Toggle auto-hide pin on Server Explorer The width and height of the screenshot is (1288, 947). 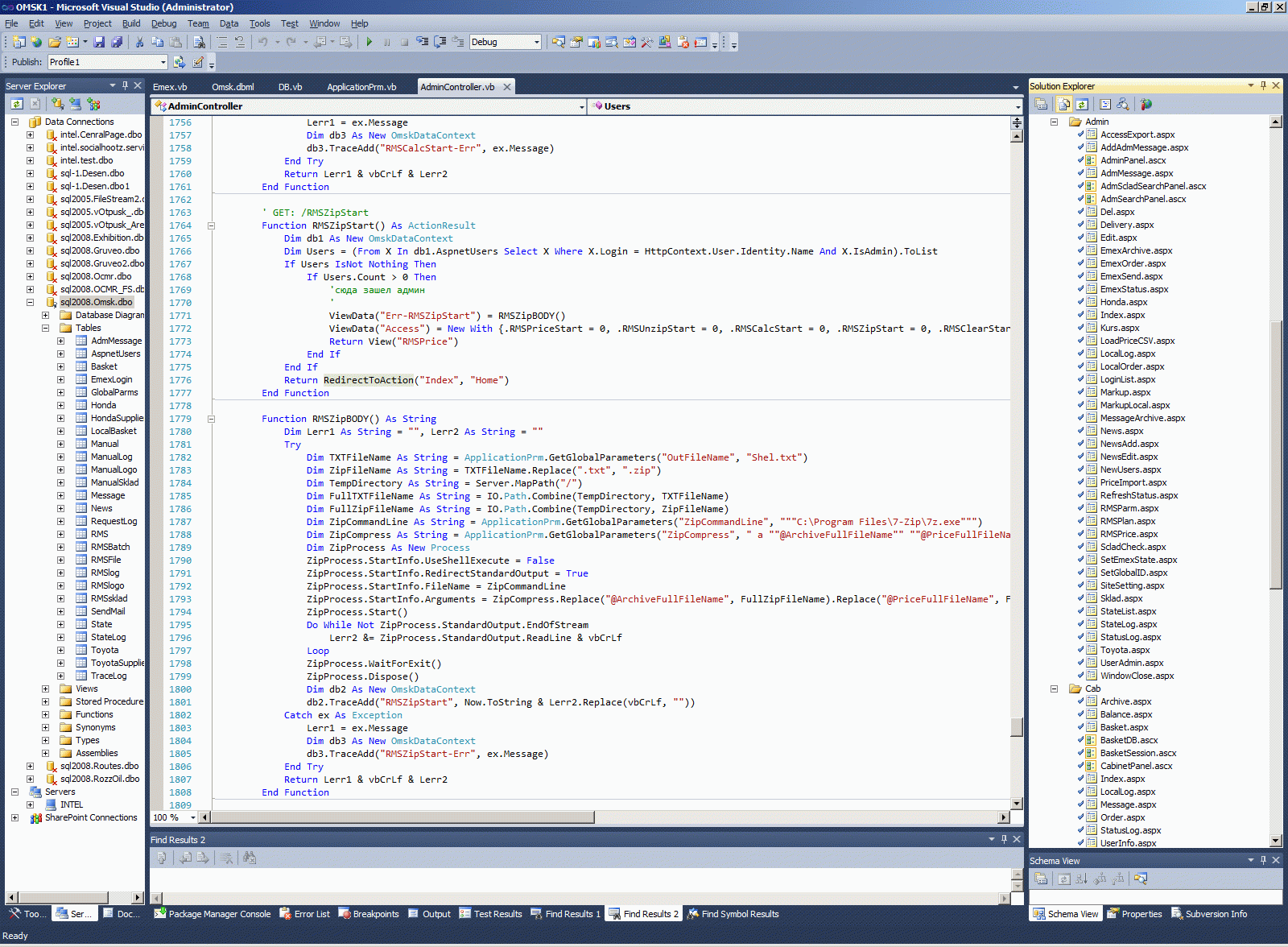point(125,85)
